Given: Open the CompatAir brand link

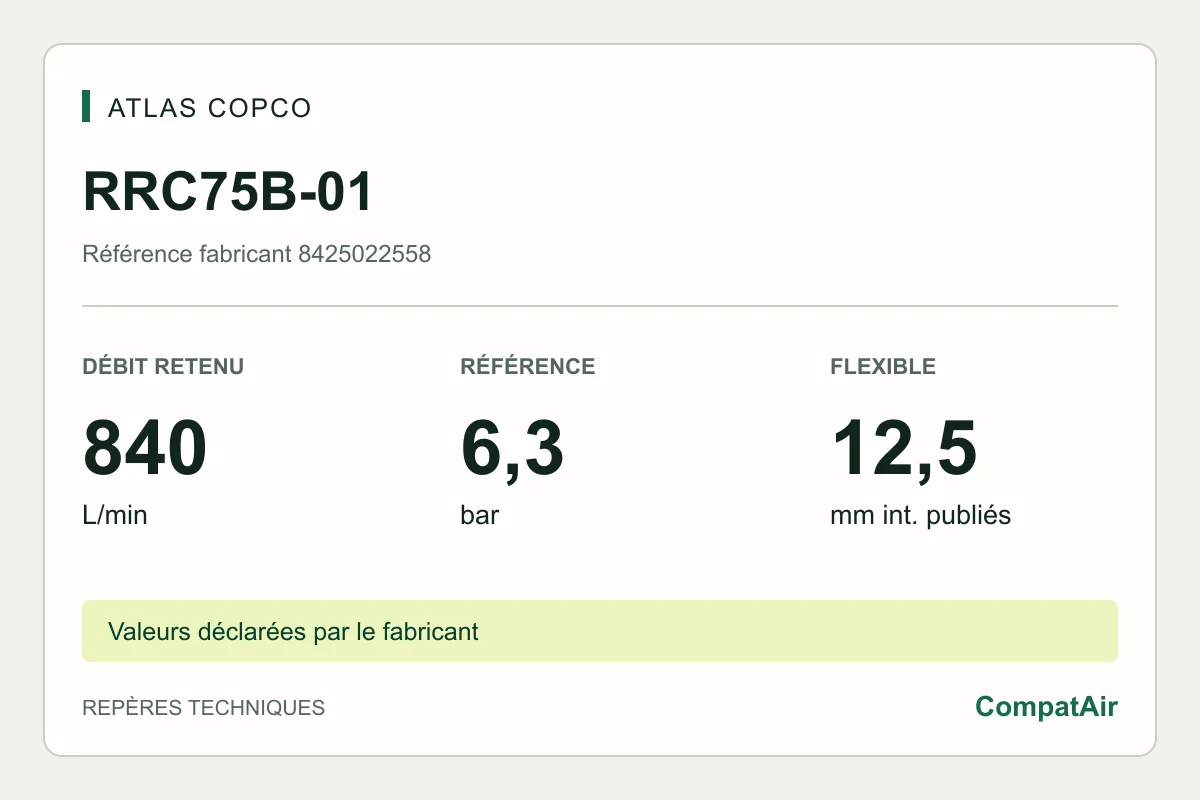Looking at the screenshot, I should [1046, 707].
